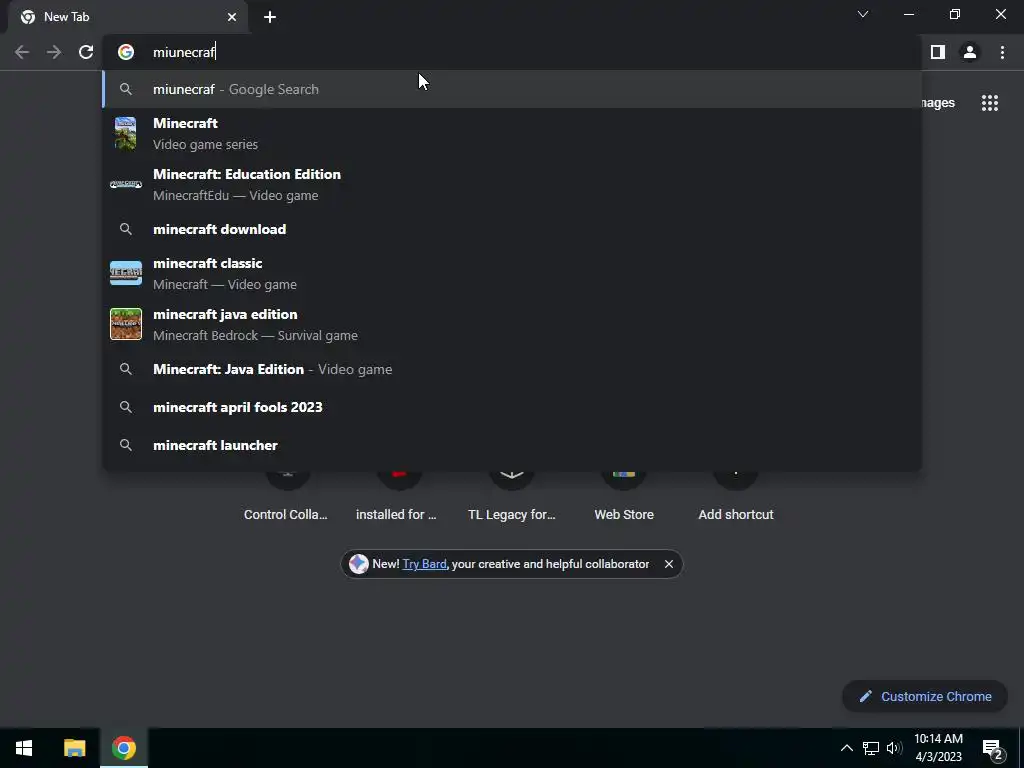This screenshot has width=1024, height=768.
Task: Click search icon beside 'minecraft launcher'
Action: pos(126,445)
